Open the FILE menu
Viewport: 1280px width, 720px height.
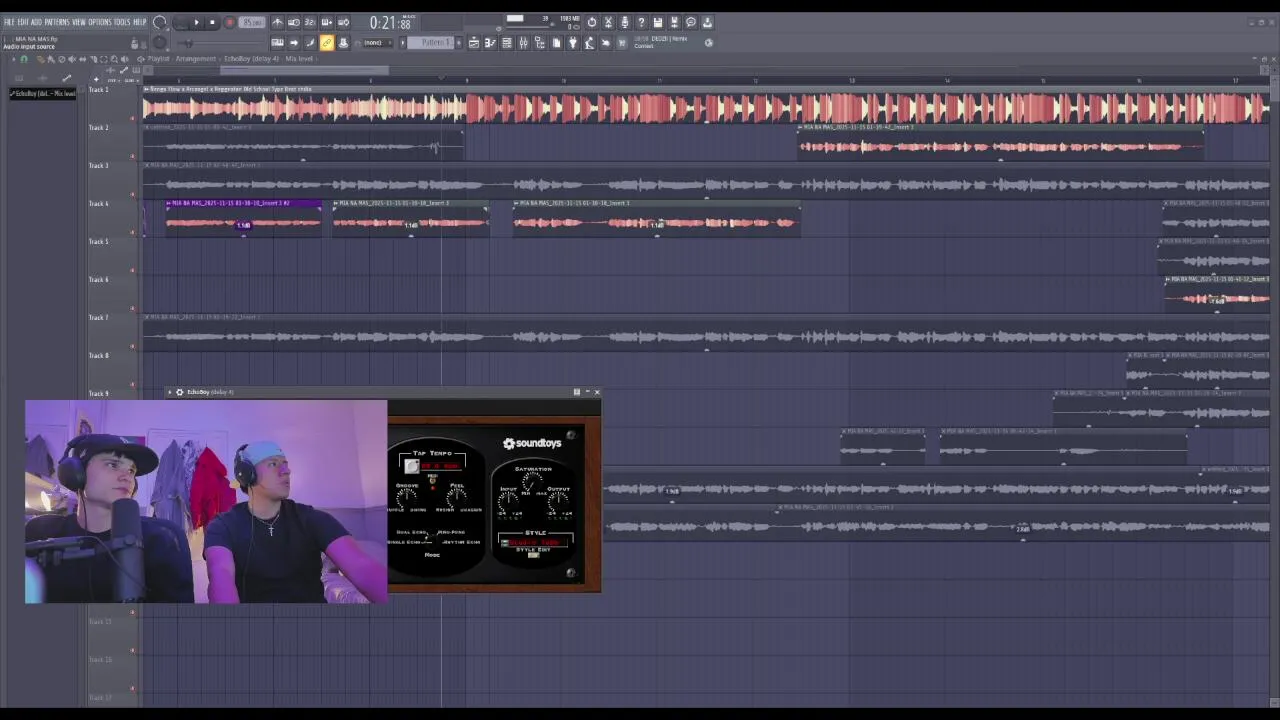(9, 22)
